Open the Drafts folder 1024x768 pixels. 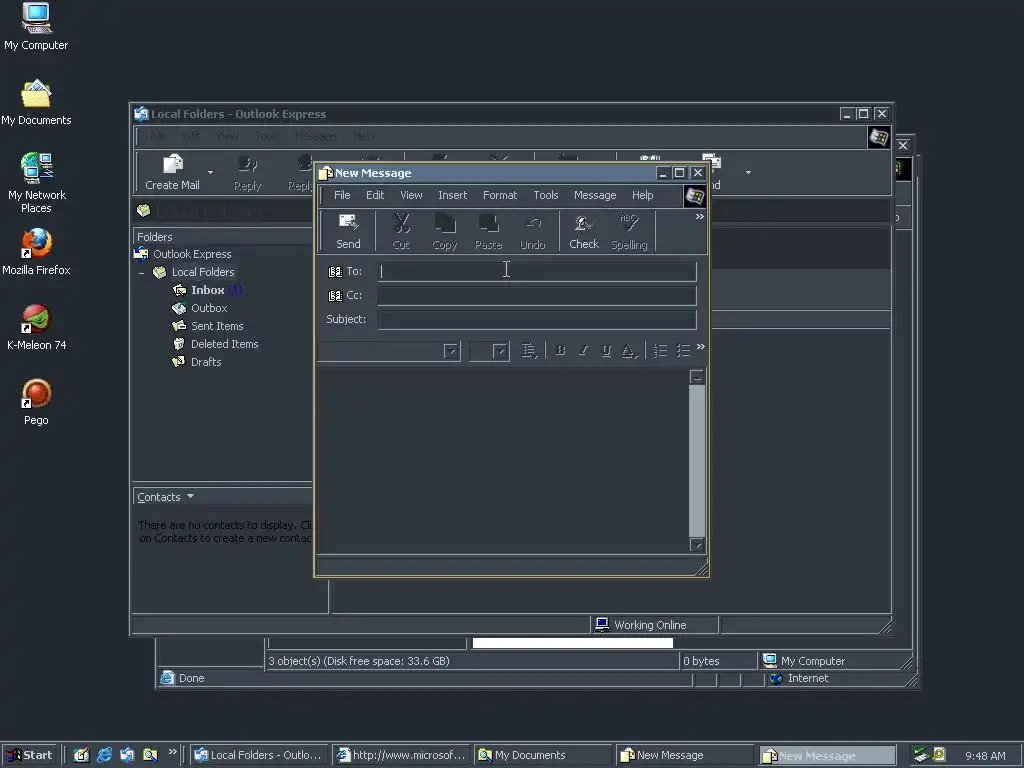click(x=205, y=362)
